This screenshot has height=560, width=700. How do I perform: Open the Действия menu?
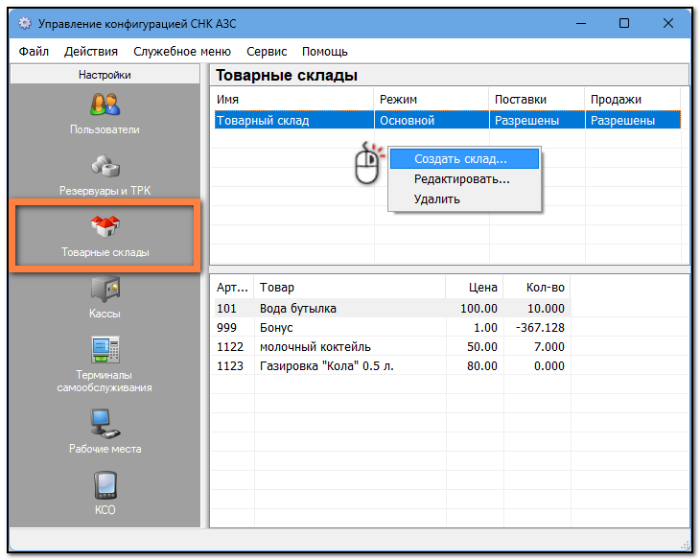91,52
